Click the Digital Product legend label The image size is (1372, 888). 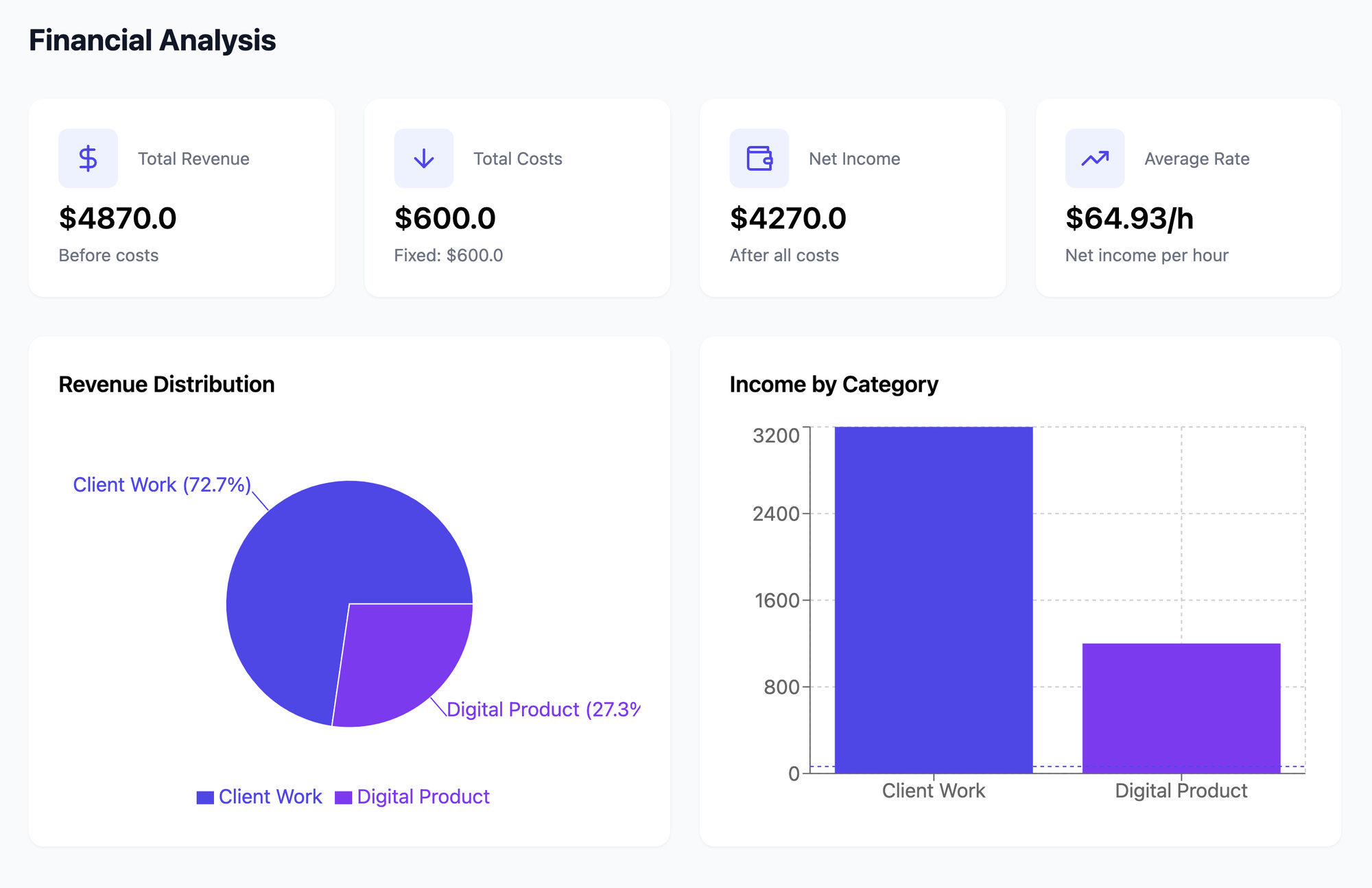click(x=423, y=797)
